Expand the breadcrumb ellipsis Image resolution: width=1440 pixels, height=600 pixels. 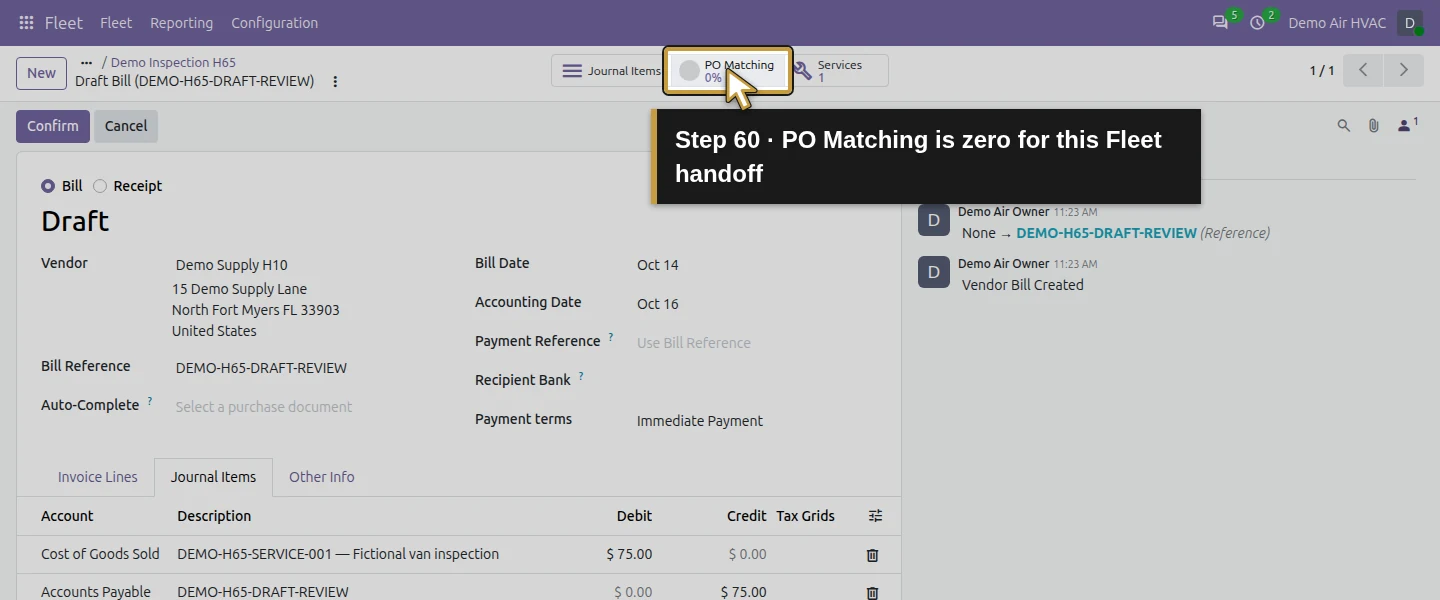[x=87, y=62]
